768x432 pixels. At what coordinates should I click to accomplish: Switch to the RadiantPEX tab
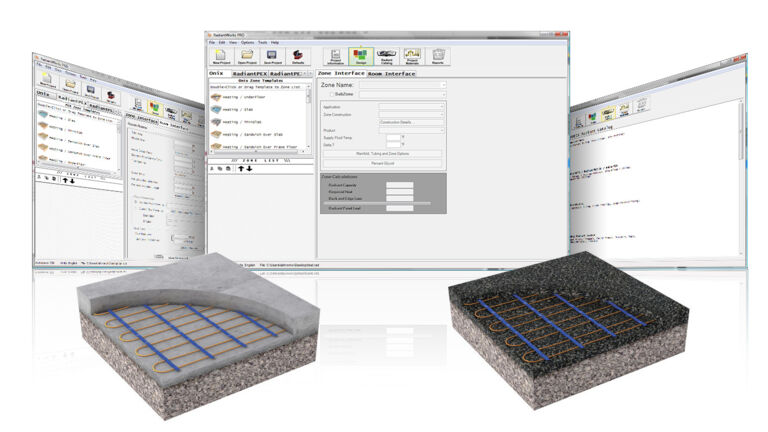pos(252,73)
